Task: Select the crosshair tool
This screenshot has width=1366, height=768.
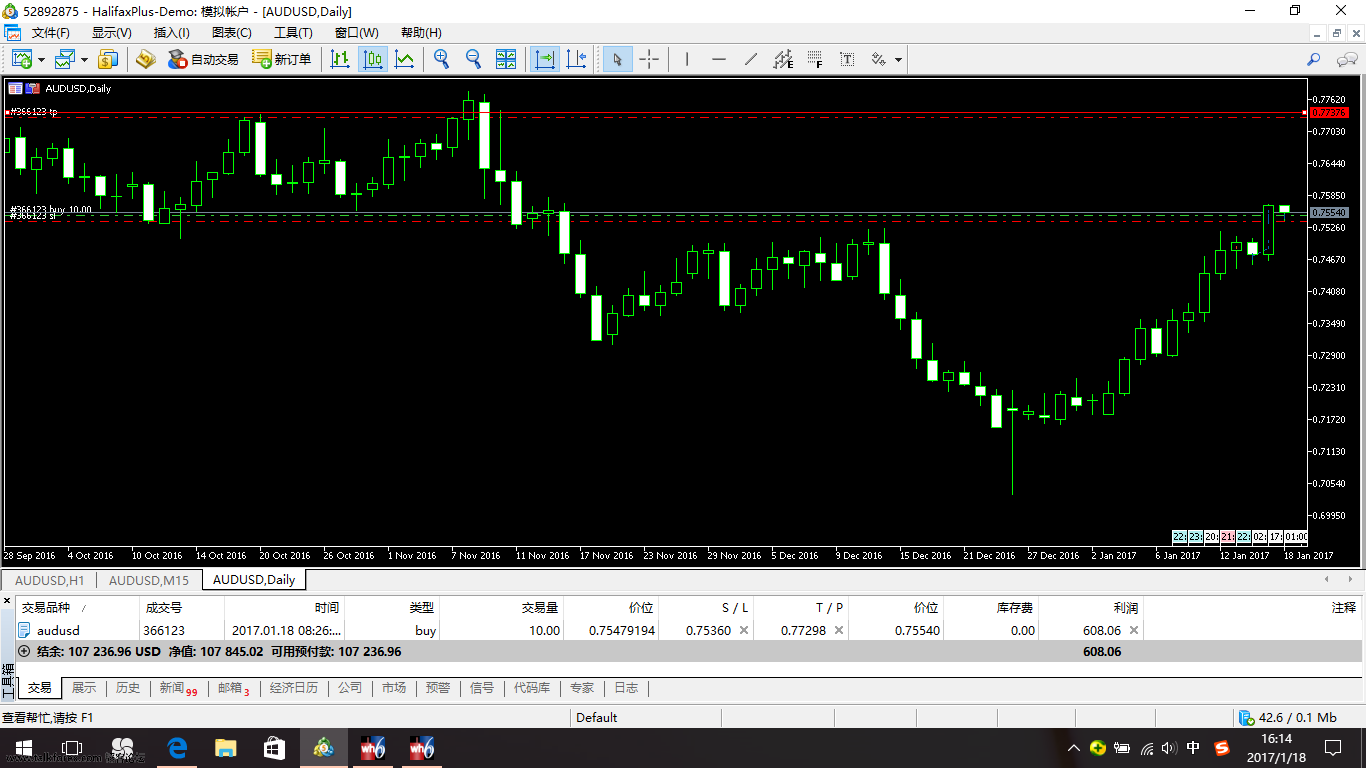Action: click(x=649, y=59)
